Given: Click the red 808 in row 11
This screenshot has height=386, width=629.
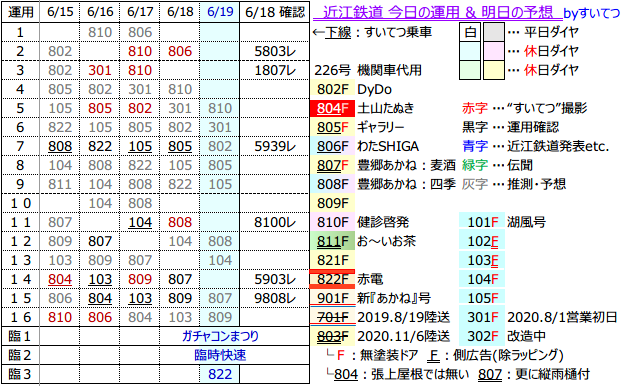Looking at the screenshot, I should click(180, 222).
